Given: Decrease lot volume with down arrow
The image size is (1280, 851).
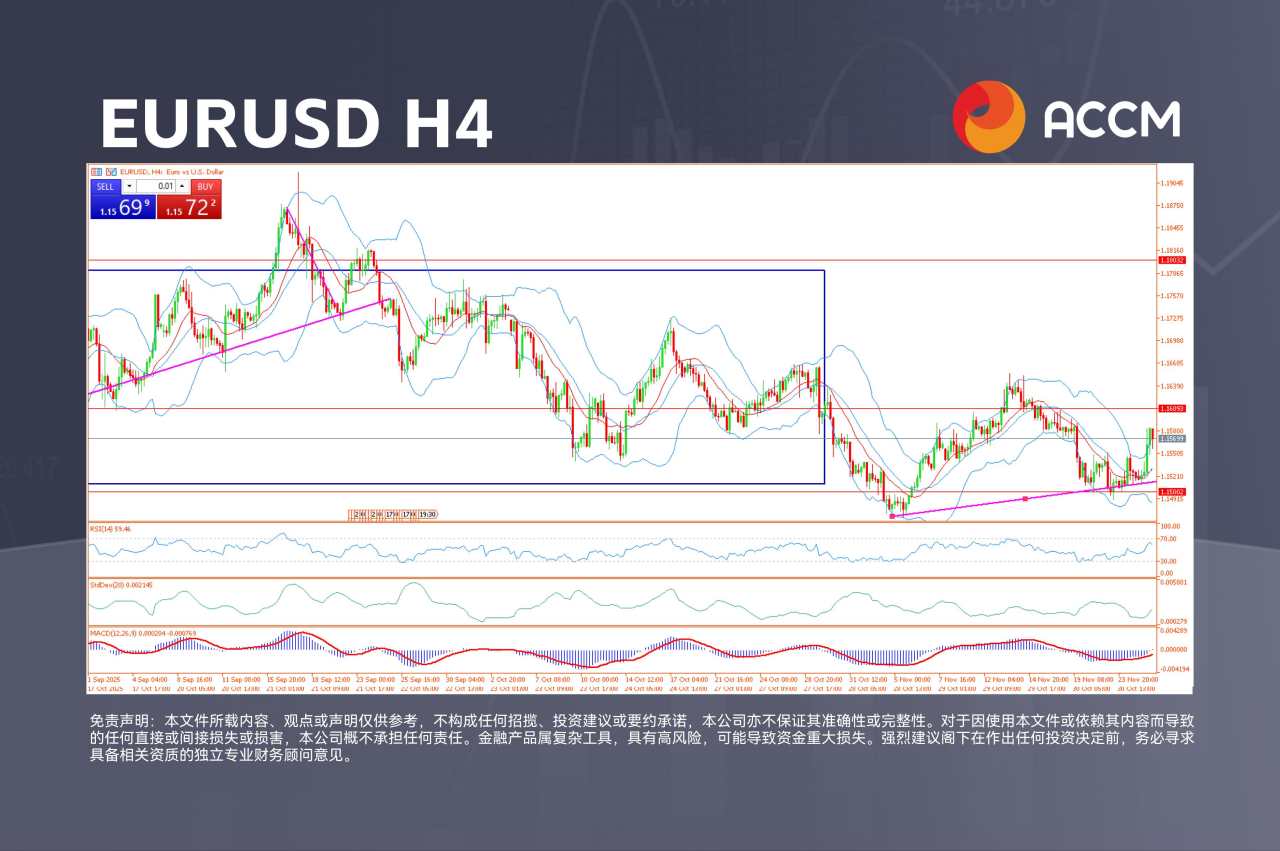Looking at the screenshot, I should (x=129, y=186).
